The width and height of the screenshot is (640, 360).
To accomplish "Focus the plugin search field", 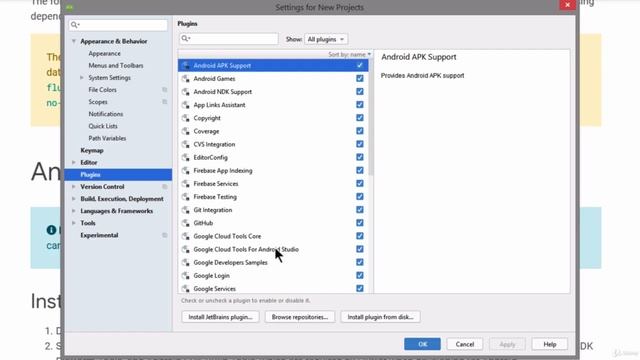I will click(x=229, y=38).
